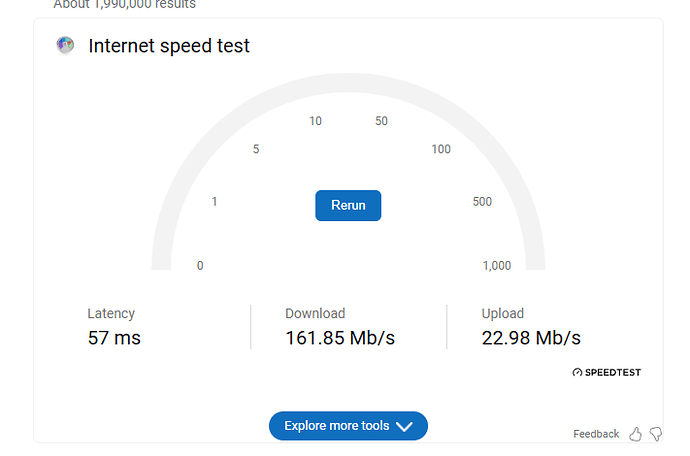
Task: Click the Download label
Action: pyautogui.click(x=315, y=313)
